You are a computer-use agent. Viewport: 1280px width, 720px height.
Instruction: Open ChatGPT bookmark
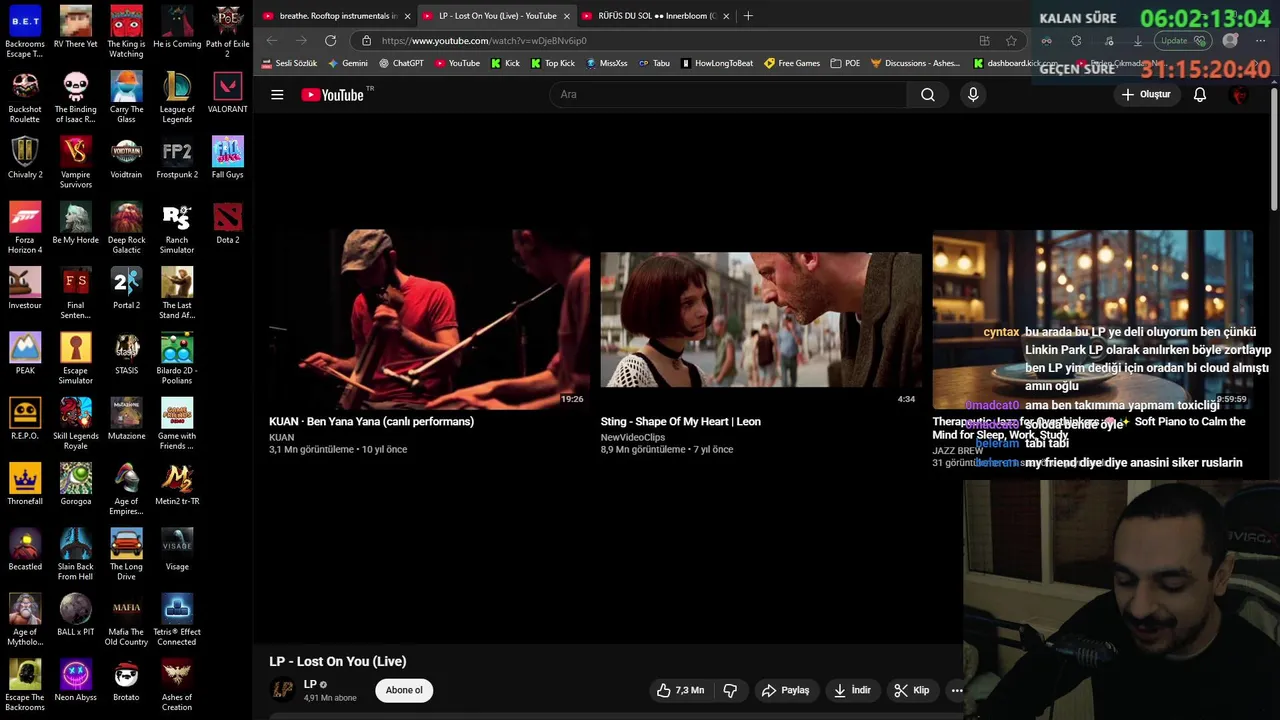(401, 63)
